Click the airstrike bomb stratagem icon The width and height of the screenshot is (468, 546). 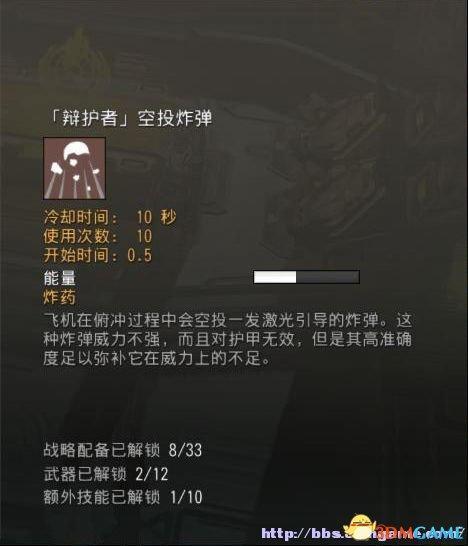tap(75, 168)
